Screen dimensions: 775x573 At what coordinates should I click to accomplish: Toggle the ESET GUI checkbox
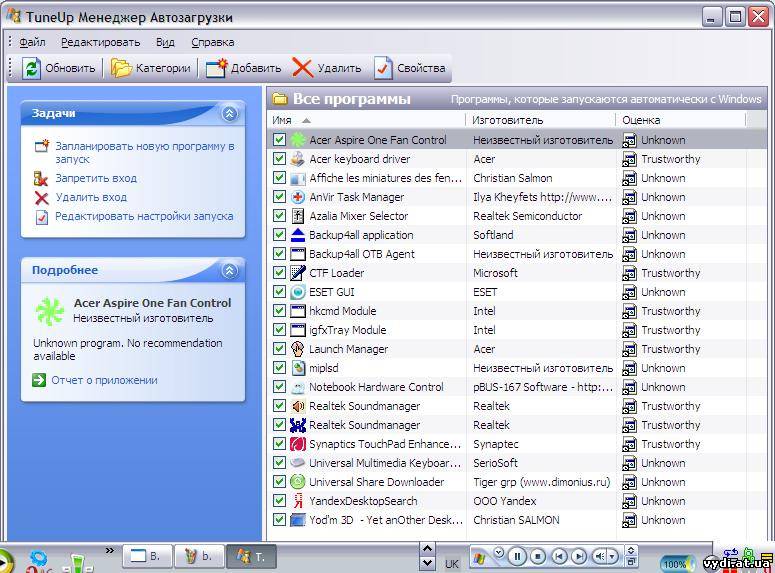point(279,292)
